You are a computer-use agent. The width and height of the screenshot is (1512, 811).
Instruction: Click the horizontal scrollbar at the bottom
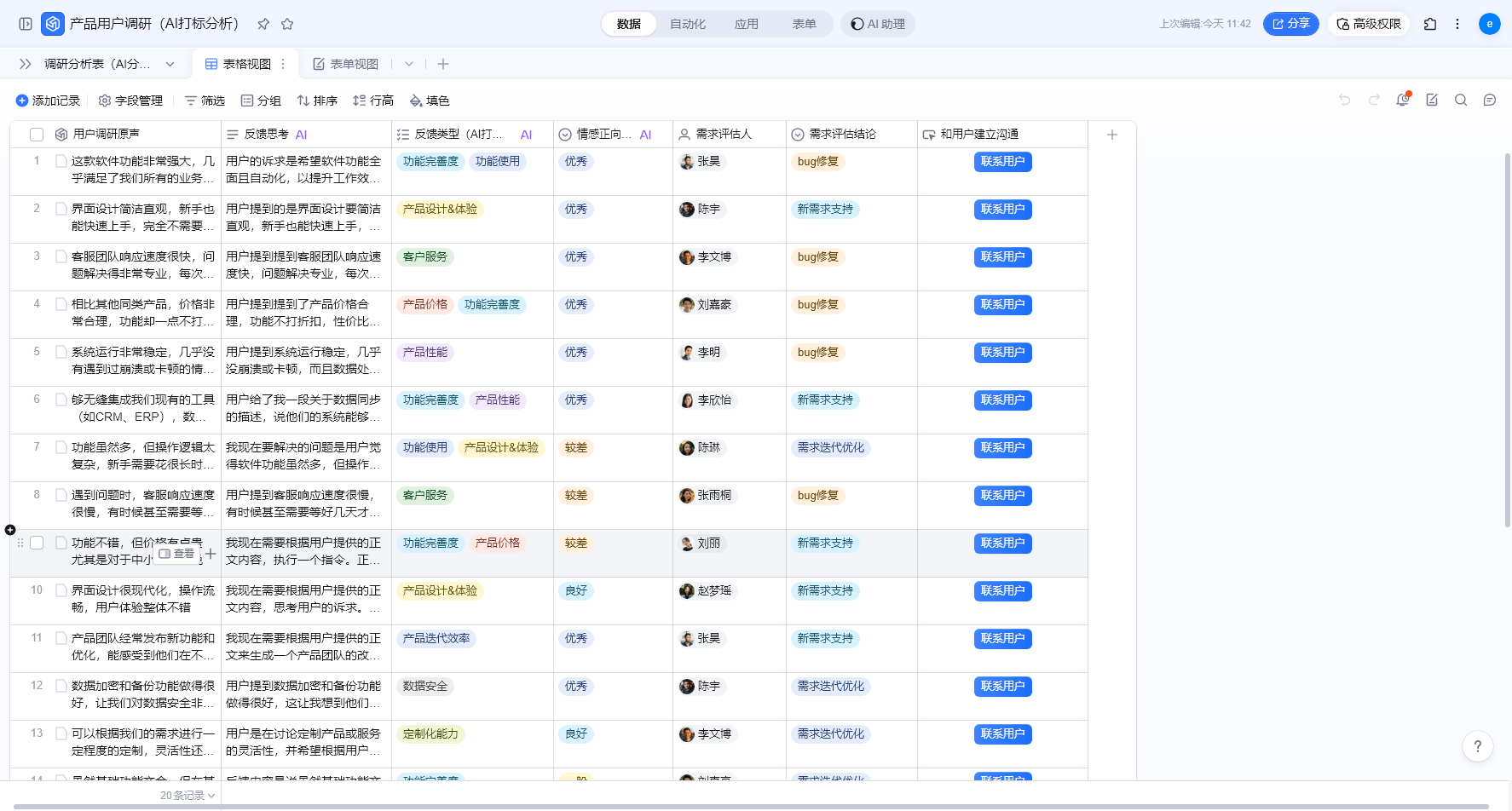tap(750, 806)
